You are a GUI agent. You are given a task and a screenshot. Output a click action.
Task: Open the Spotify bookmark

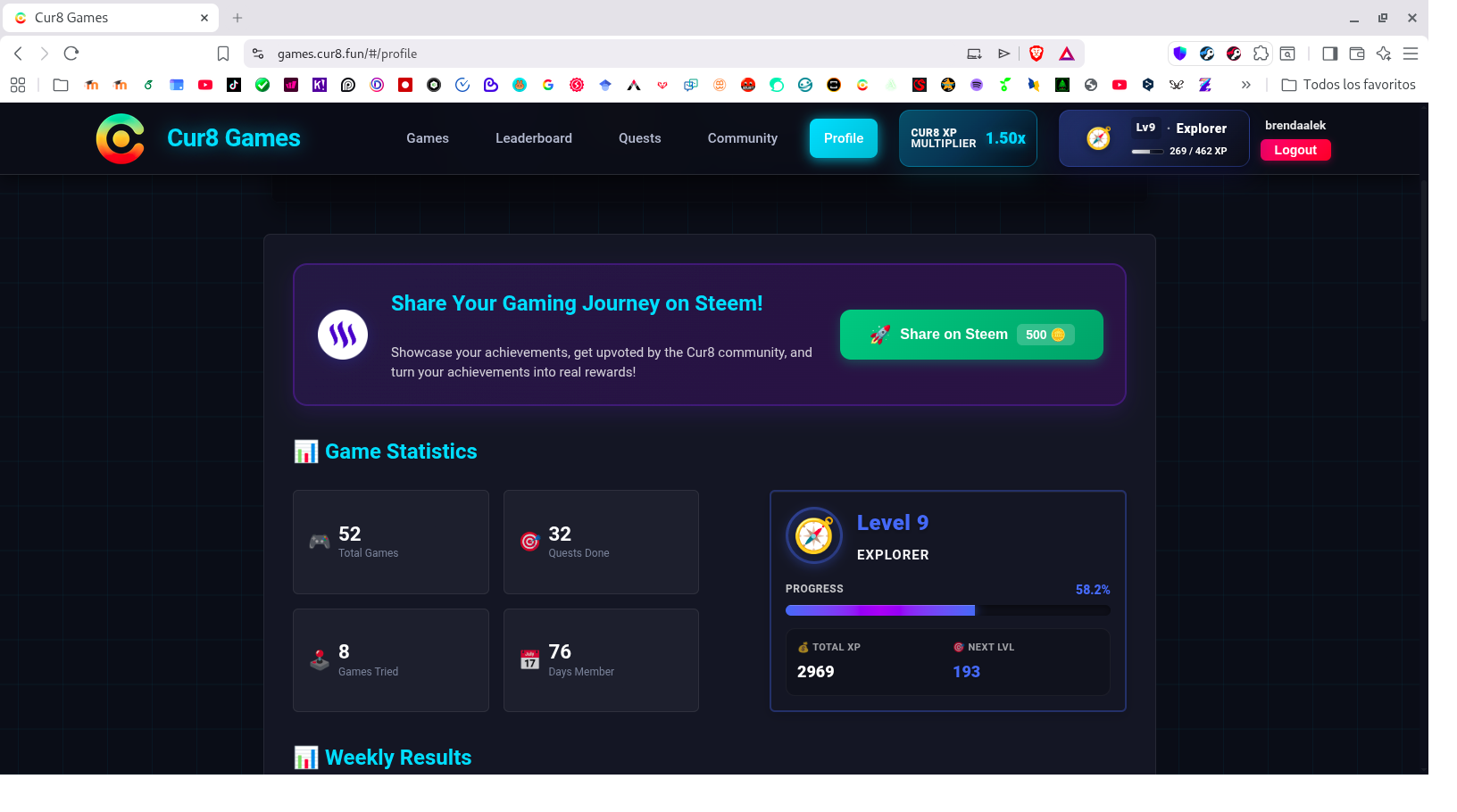[977, 85]
